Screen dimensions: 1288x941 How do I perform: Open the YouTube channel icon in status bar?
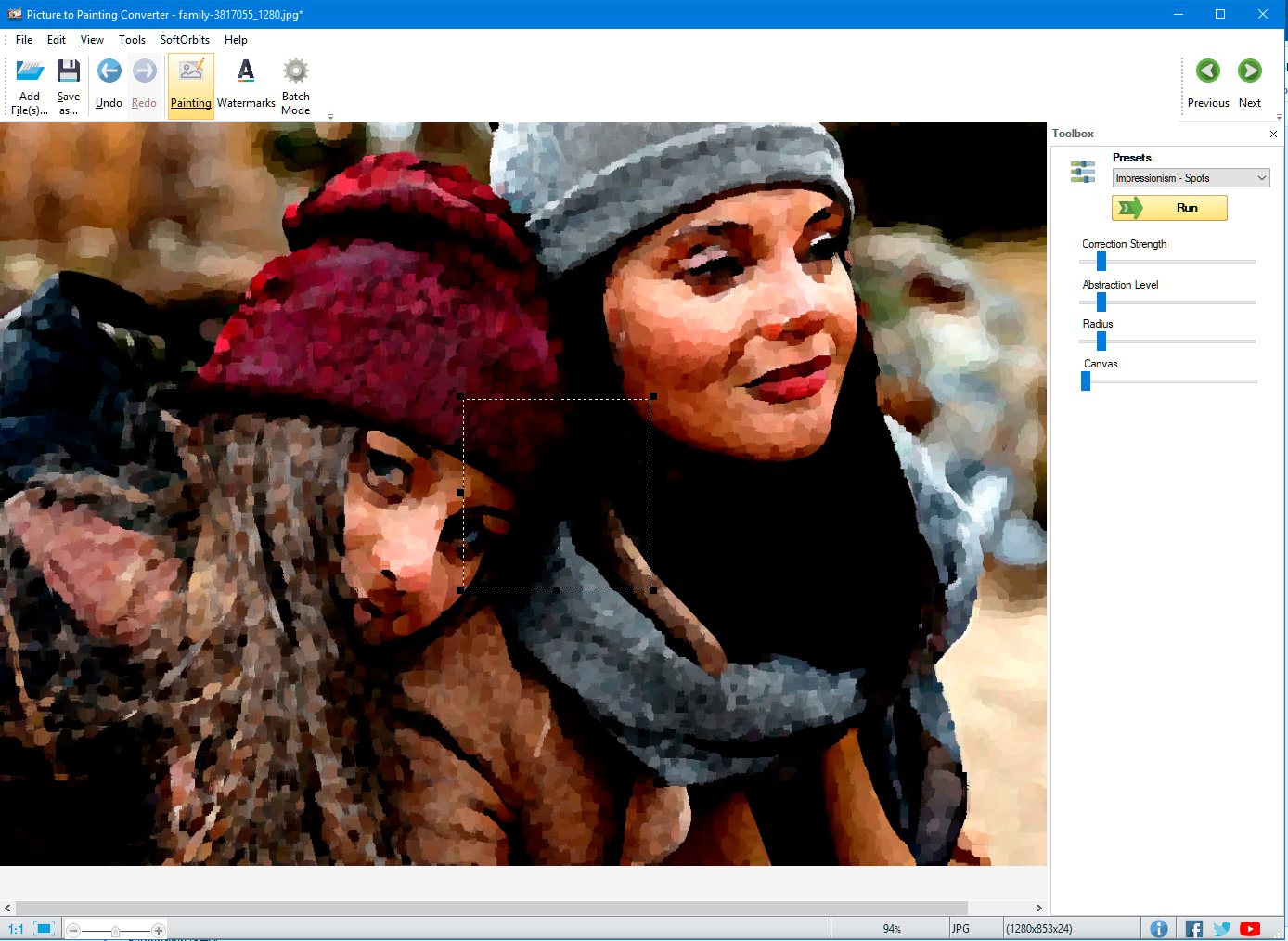click(1250, 928)
